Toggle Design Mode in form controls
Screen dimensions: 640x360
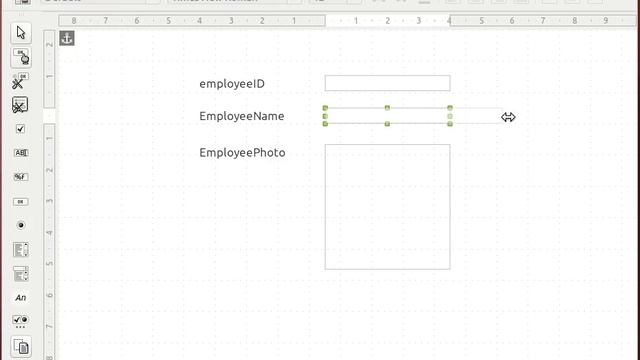21,57
